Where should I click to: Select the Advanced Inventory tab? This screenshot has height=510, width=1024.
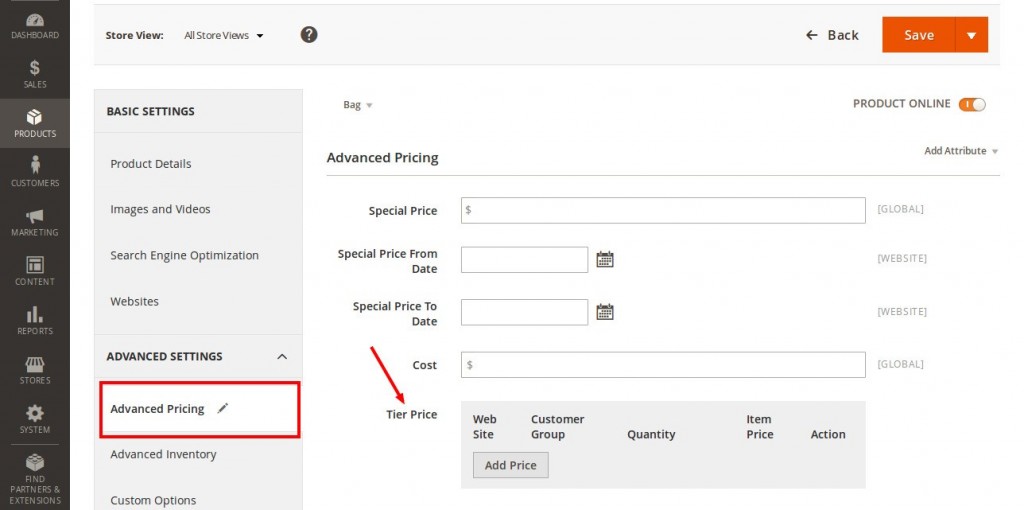[x=163, y=454]
